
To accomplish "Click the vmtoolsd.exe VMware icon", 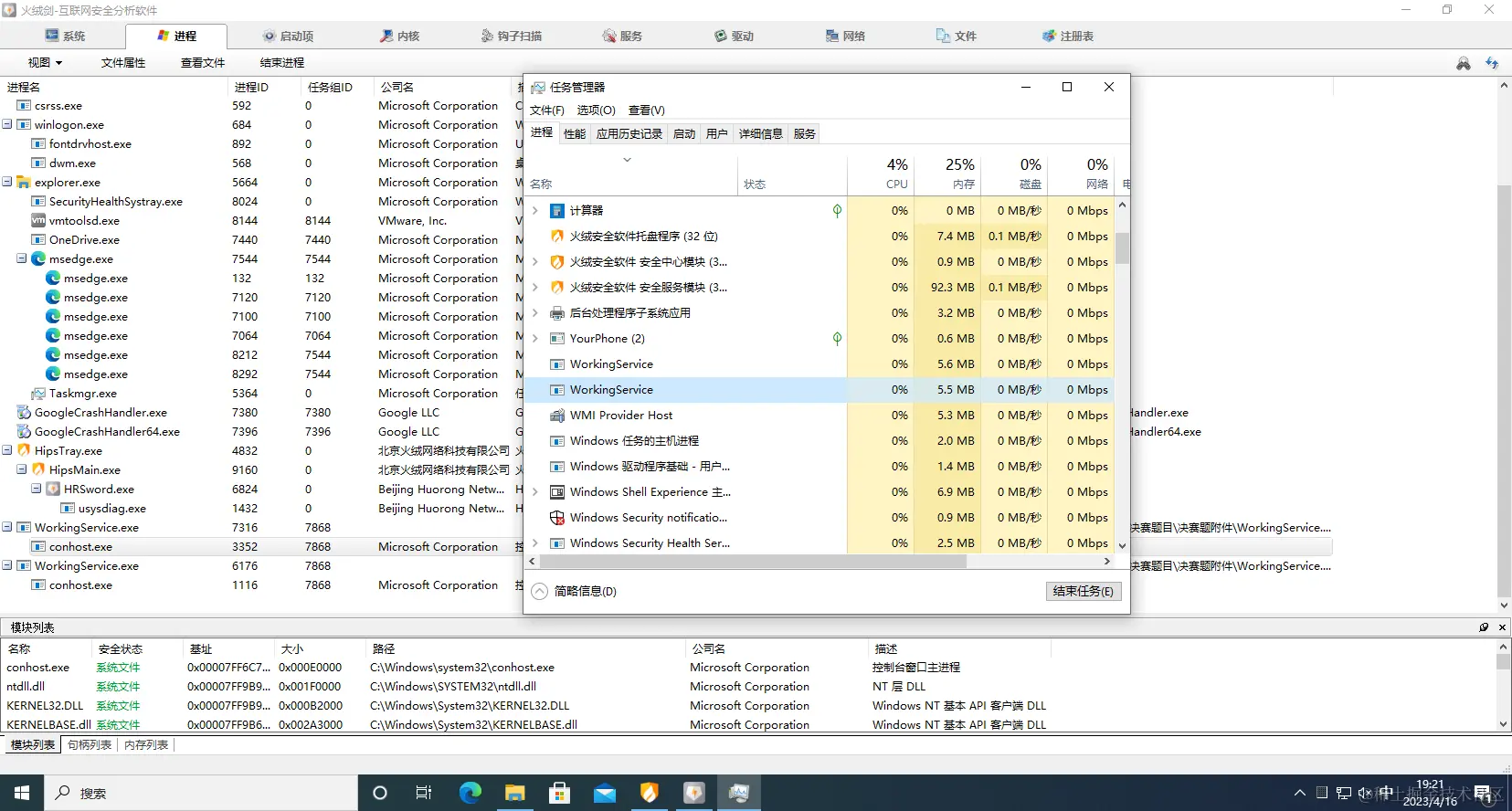I will click(38, 221).
